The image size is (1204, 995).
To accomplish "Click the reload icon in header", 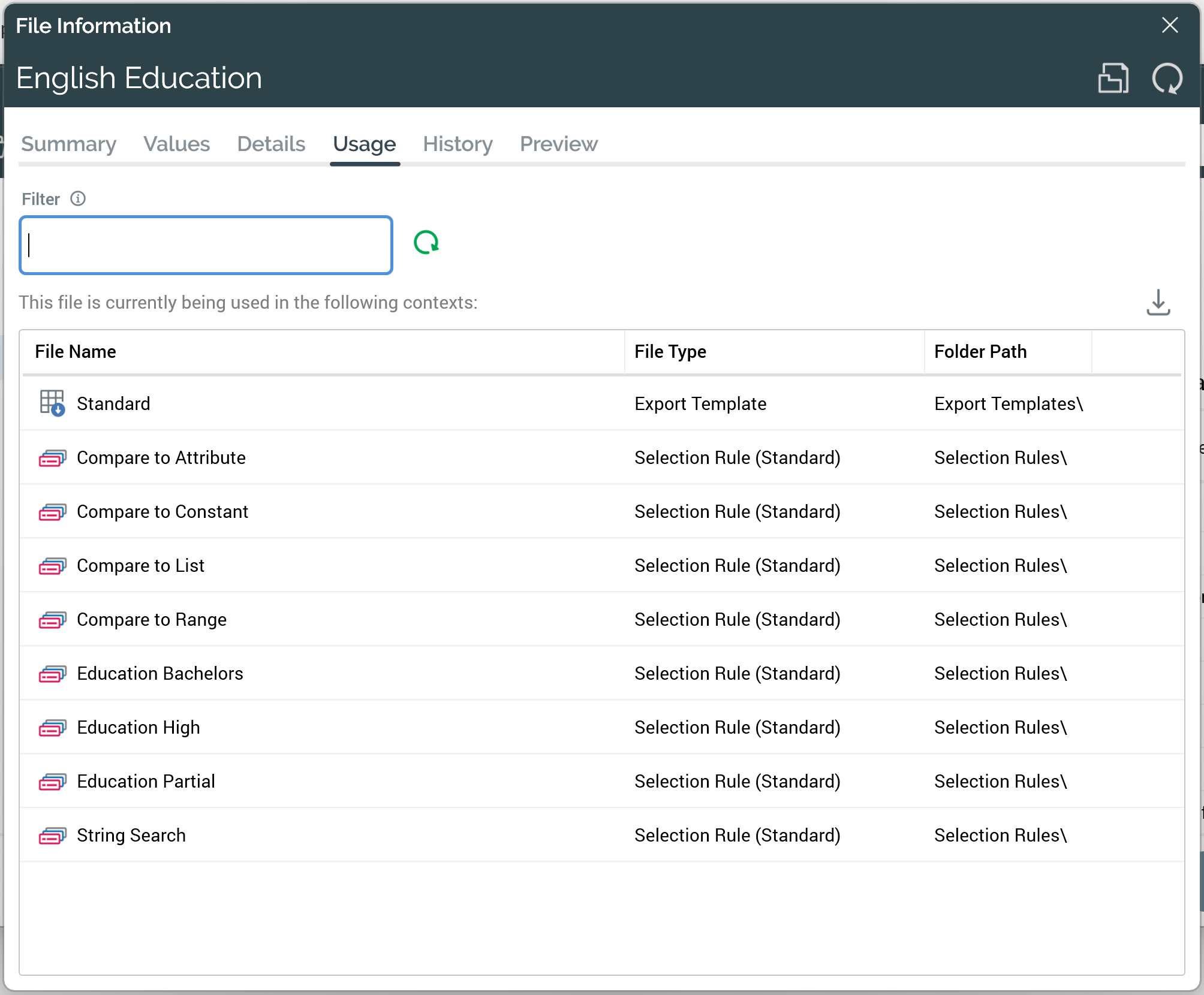I will click(x=1167, y=79).
